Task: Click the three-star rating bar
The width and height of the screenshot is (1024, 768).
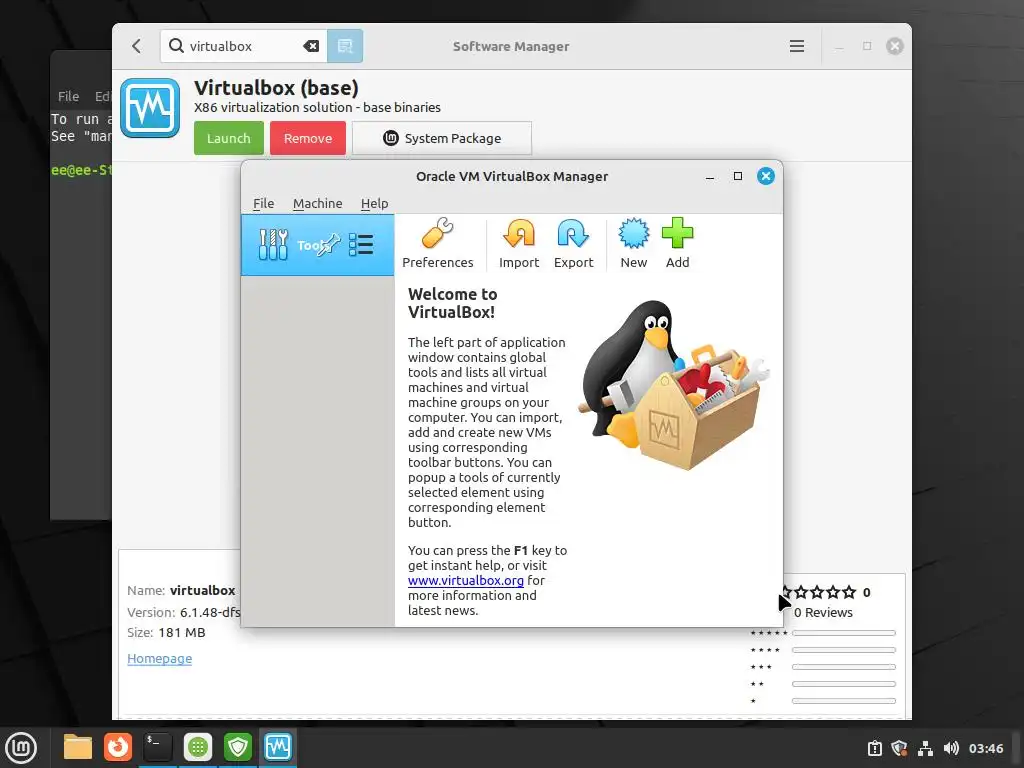Action: click(843, 667)
